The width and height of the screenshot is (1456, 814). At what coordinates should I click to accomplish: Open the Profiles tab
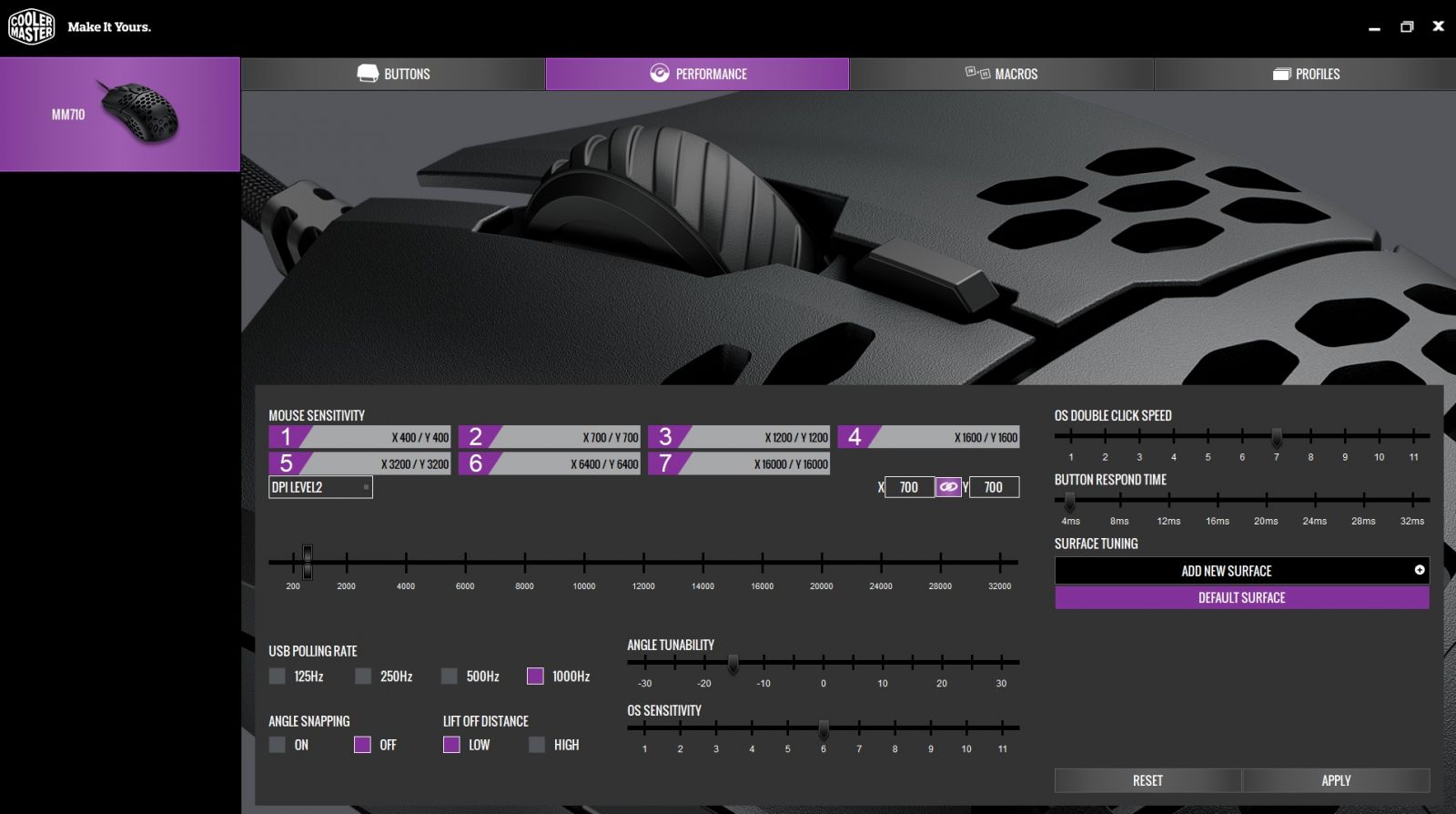click(1305, 74)
